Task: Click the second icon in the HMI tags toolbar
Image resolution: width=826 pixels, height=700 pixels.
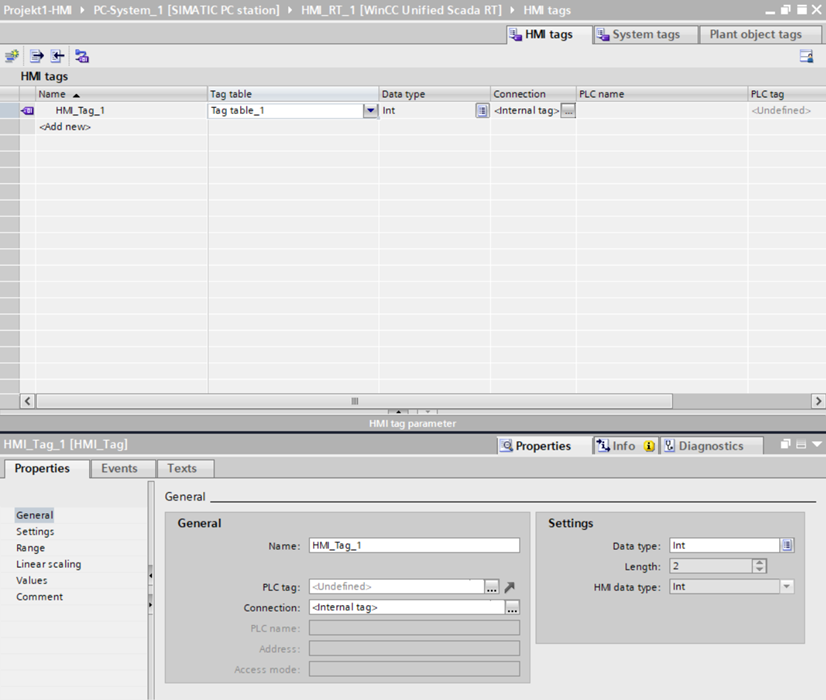Action: pyautogui.click(x=37, y=57)
